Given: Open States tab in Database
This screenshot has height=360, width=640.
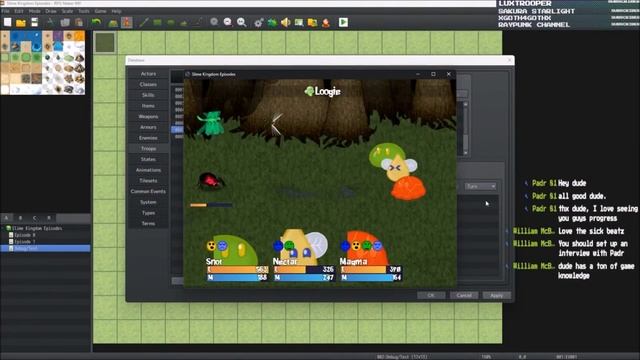Looking at the screenshot, I should 148,159.
